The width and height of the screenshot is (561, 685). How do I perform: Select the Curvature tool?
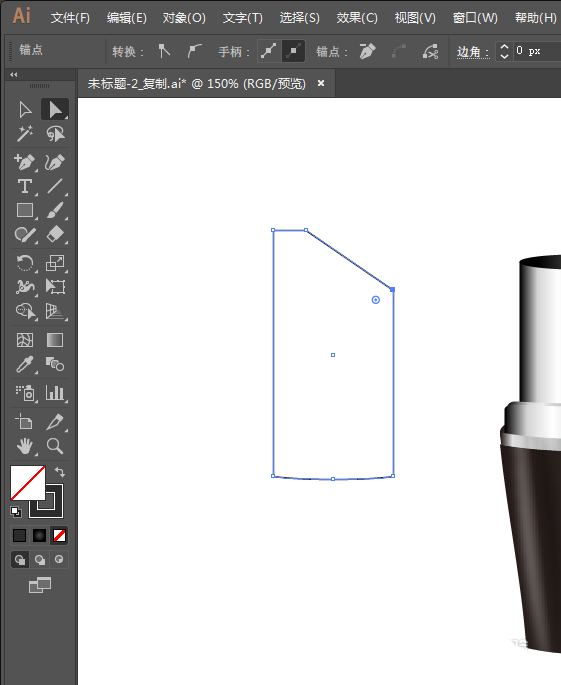tap(55, 163)
